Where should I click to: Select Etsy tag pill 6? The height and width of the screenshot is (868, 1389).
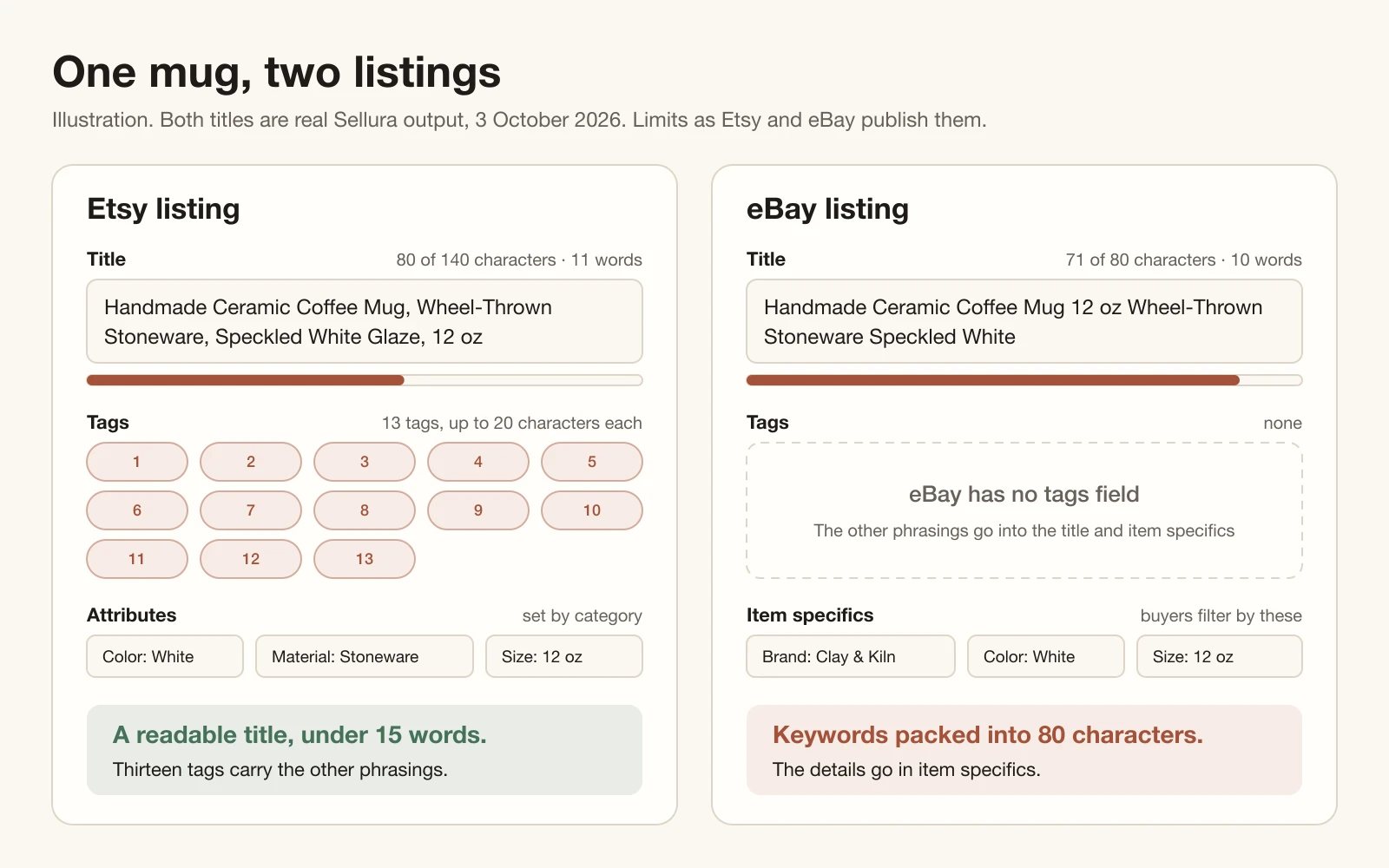pyautogui.click(x=137, y=510)
